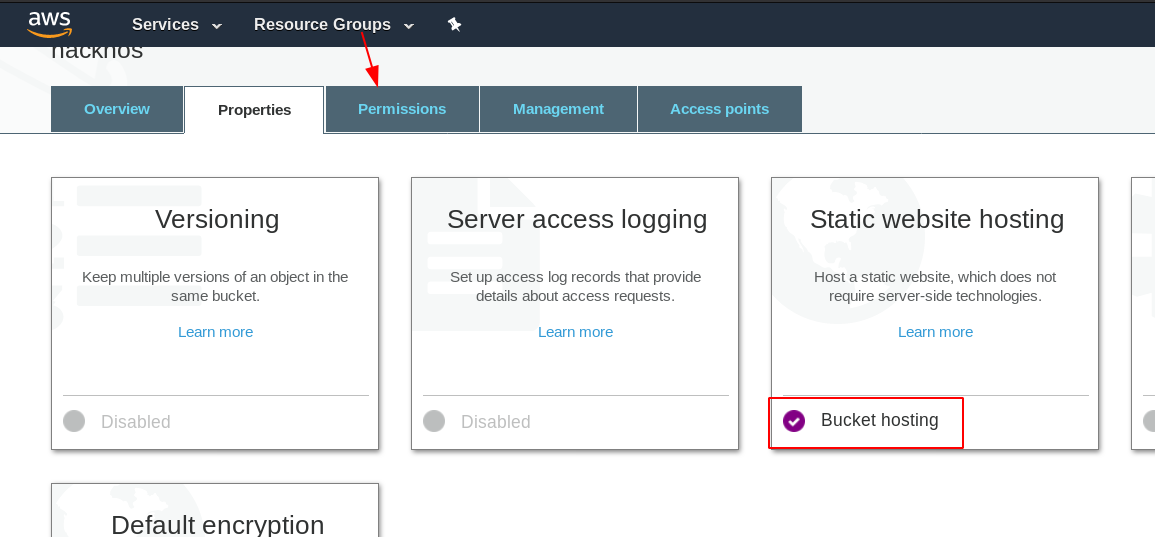The image size is (1155, 537).
Task: Click Learn more under Server access logging
Action: pos(575,332)
